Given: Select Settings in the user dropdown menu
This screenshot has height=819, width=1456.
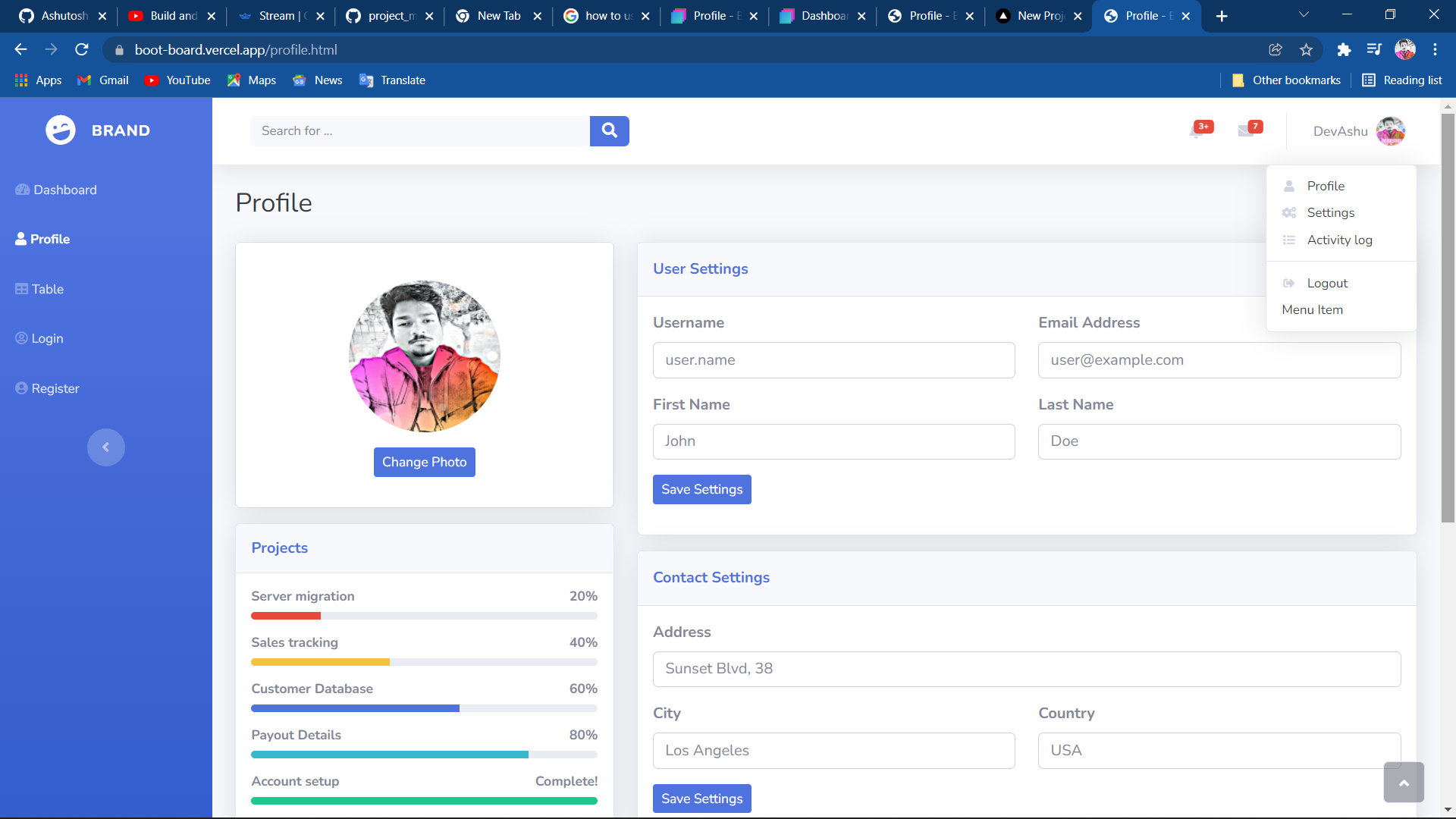Looking at the screenshot, I should pyautogui.click(x=1341, y=213).
